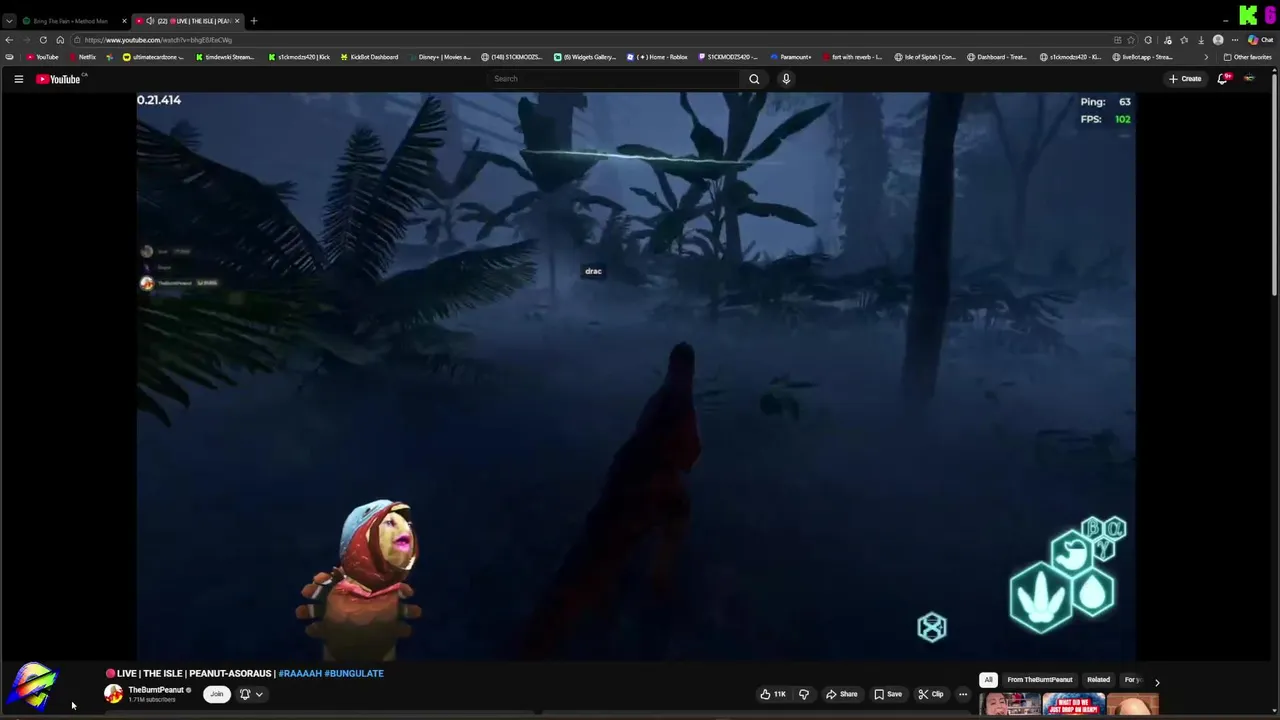Screen dimensions: 1280x720
Task: Create a Clip of the stream
Action: point(931,694)
